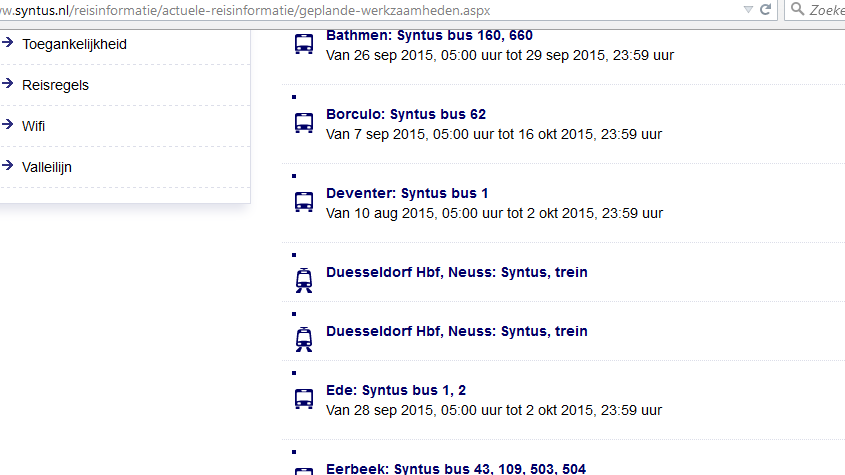Click the bus icon beside Ede entry

coord(304,399)
